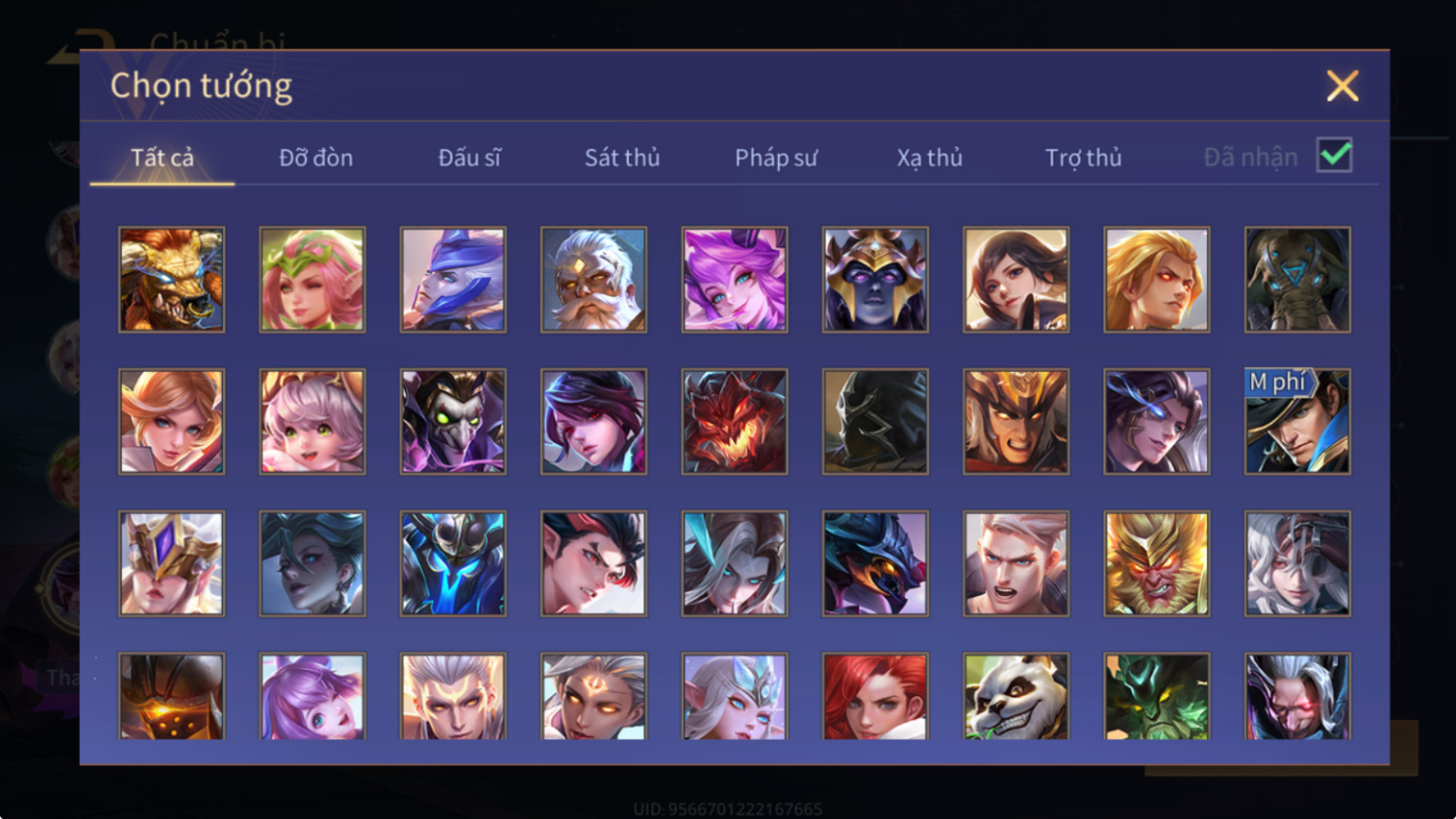The width and height of the screenshot is (1456, 819).
Task: Select the golden monkey king hero
Action: pos(1157,564)
